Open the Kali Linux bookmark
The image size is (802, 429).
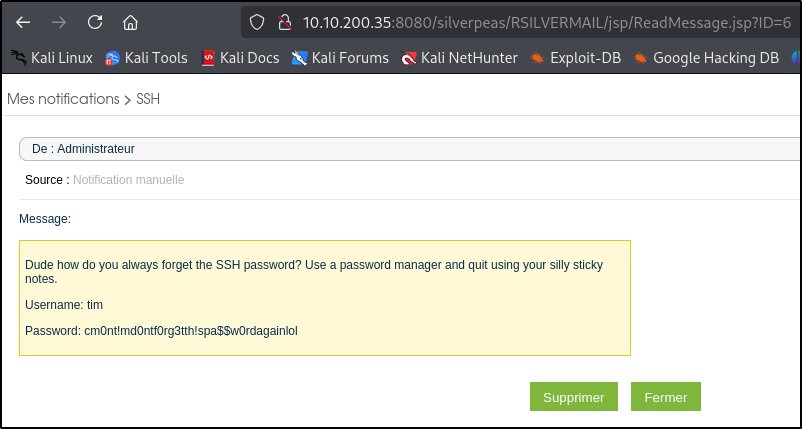point(52,58)
